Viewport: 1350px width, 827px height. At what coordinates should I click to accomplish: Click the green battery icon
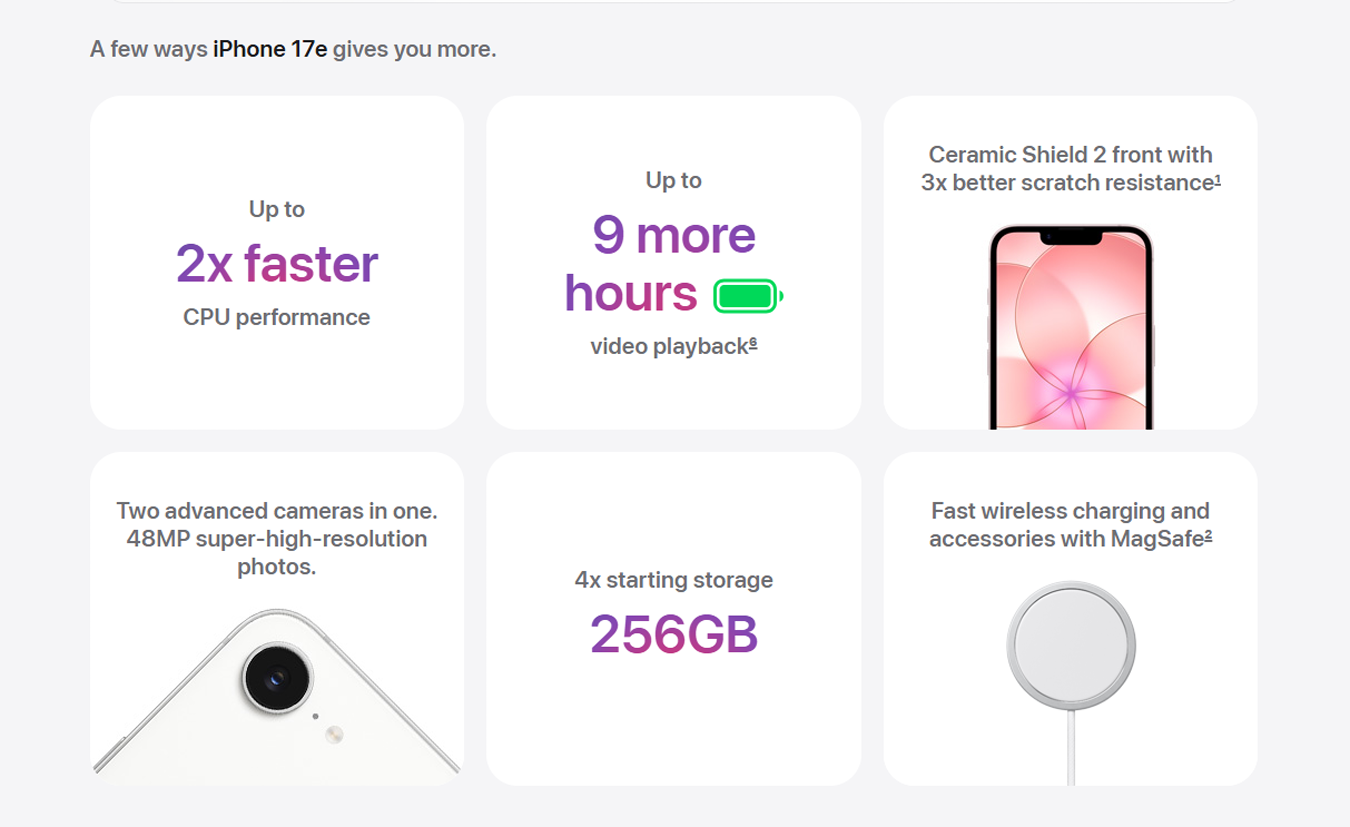748,296
